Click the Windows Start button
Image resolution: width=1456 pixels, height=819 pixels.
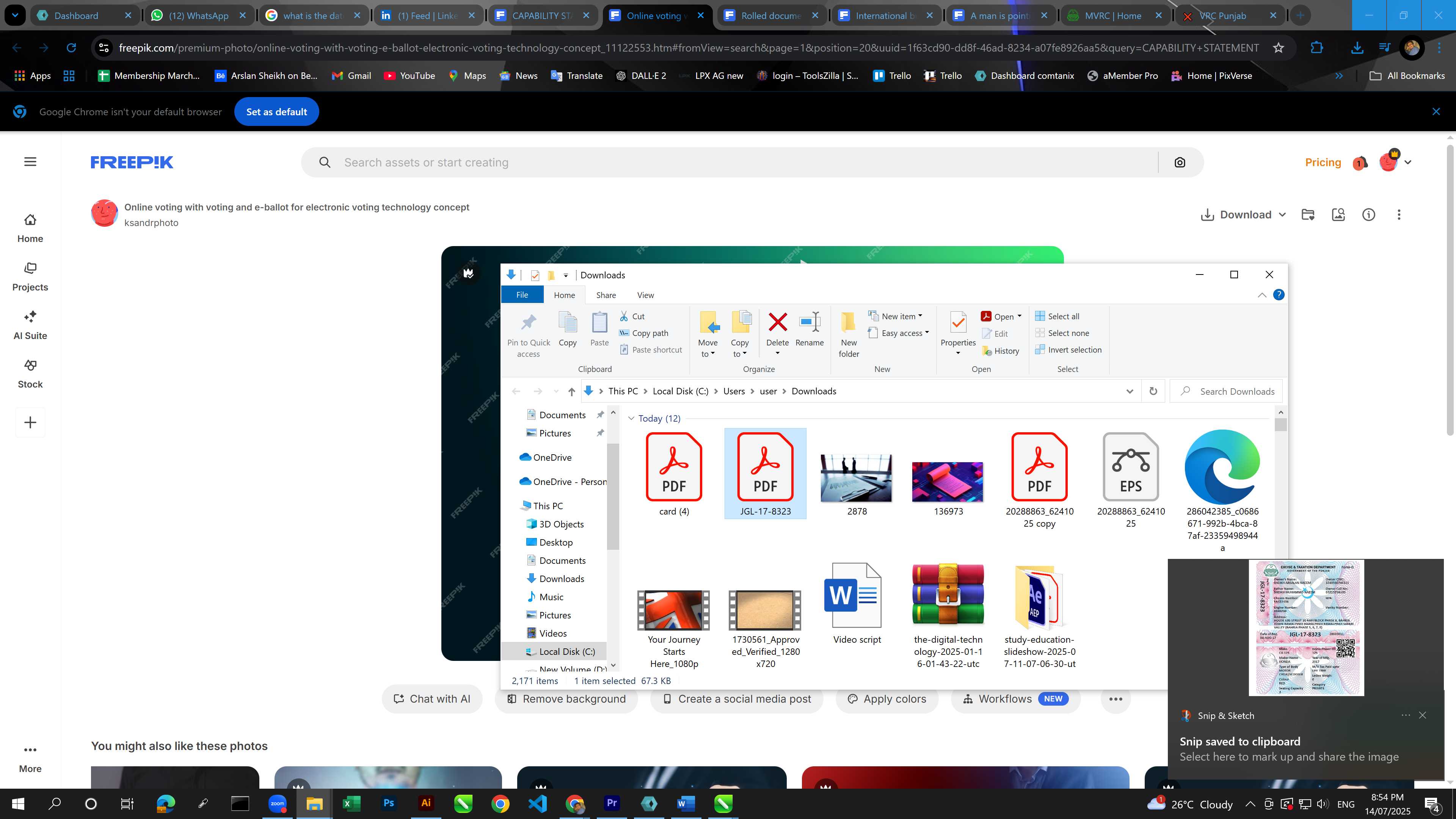point(18,803)
